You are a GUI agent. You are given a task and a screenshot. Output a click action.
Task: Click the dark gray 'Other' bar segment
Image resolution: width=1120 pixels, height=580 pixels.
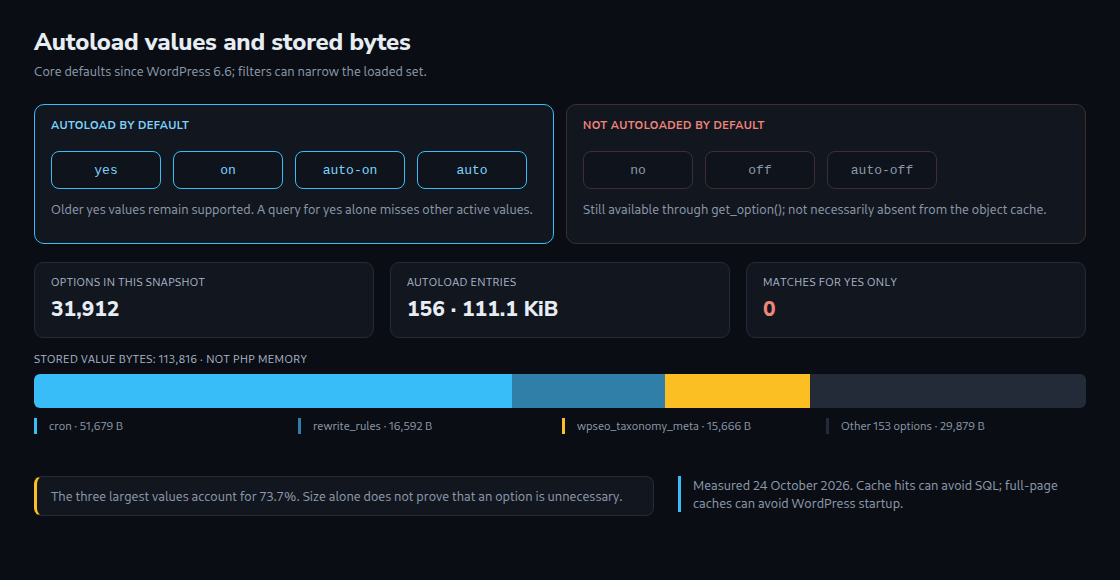(948, 391)
